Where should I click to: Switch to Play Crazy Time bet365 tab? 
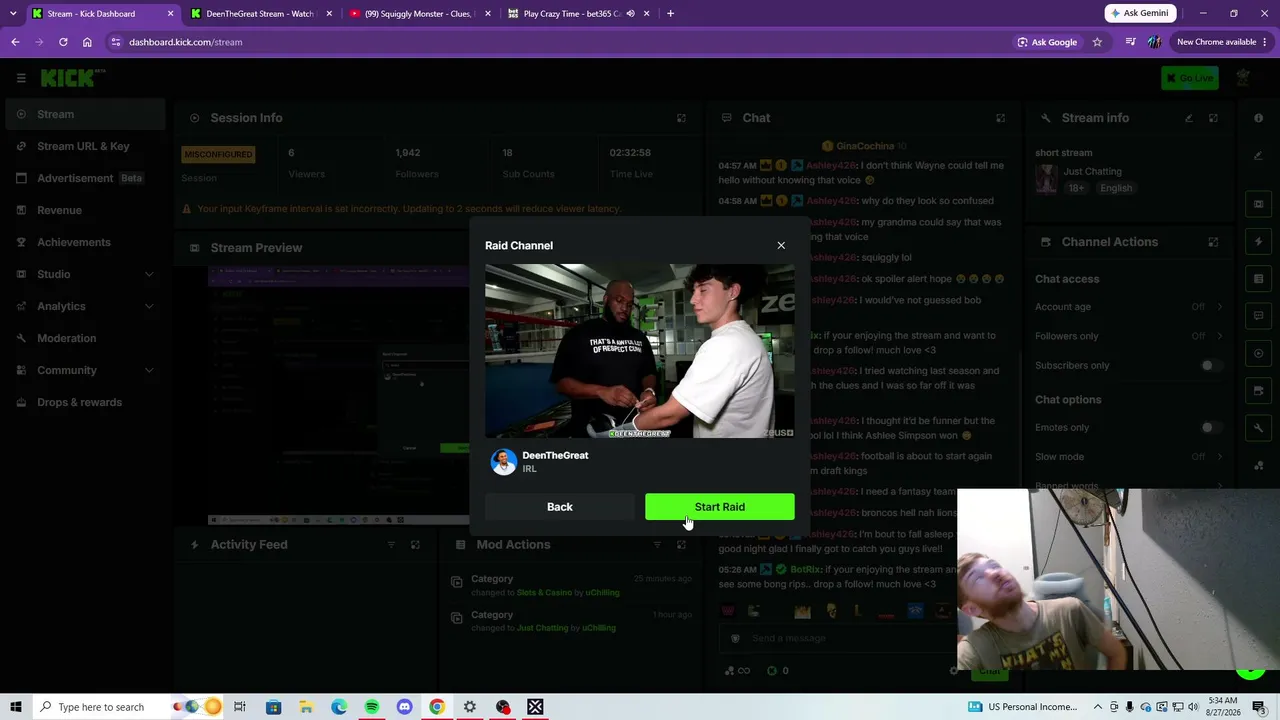point(578,14)
